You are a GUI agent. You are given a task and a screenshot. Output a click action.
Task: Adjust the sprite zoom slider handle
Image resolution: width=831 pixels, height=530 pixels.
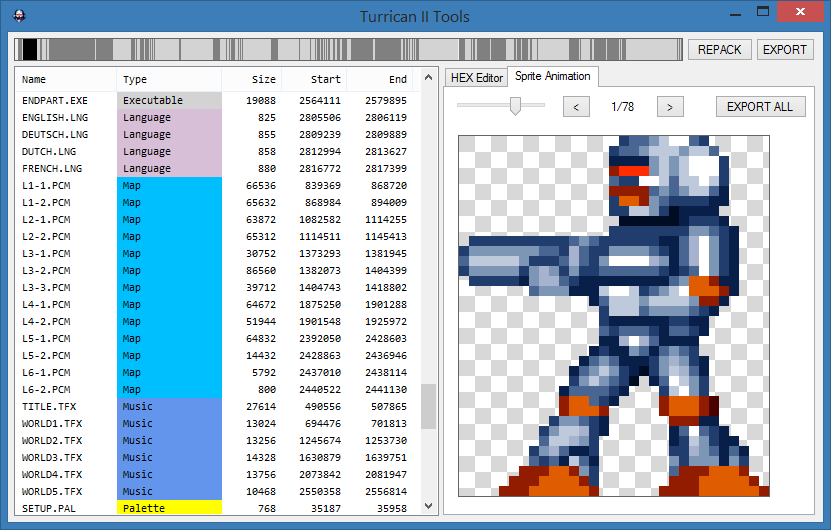[x=515, y=105]
